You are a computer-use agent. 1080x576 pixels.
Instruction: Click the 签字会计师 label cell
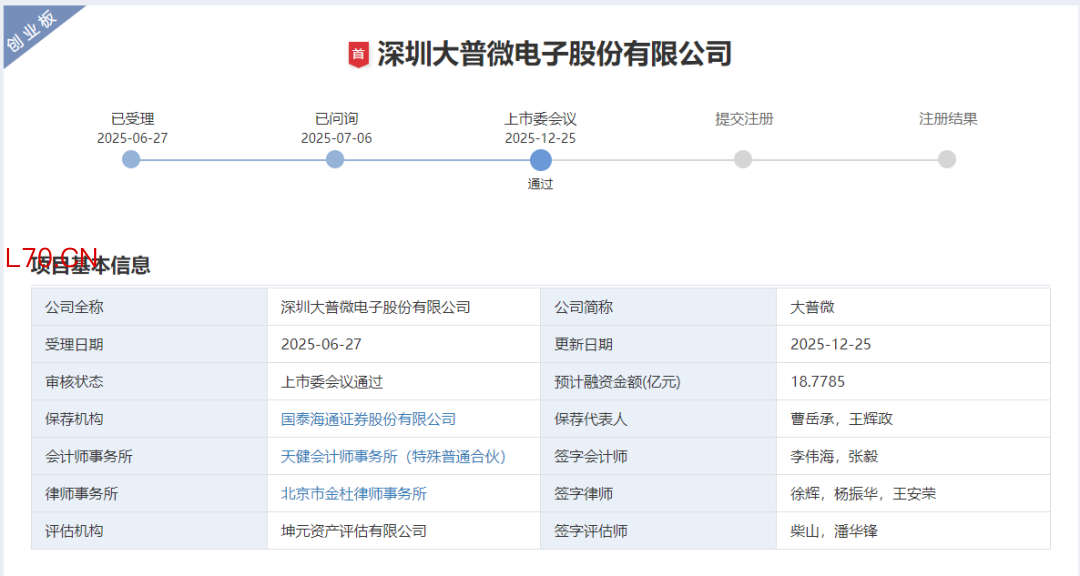(x=658, y=456)
